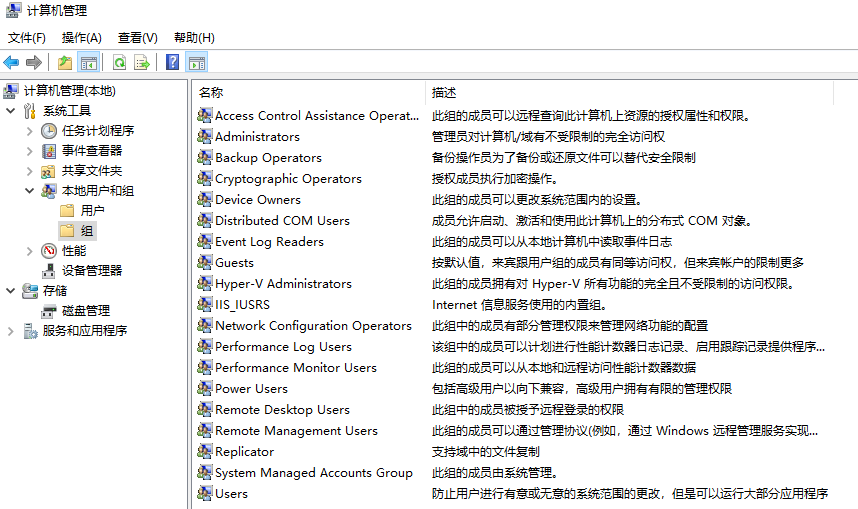Click the 系统工具 tools icon
Viewport: 858px width, 509px height.
pyautogui.click(x=30, y=111)
